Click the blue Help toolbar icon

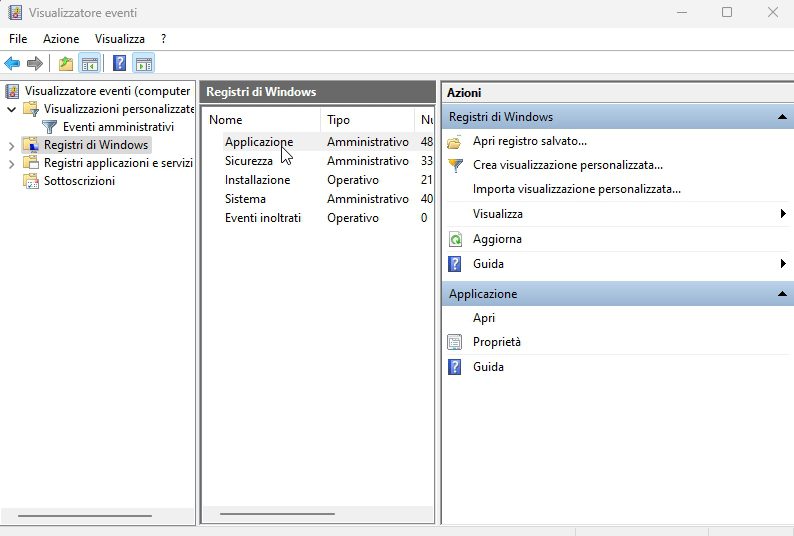coord(120,63)
